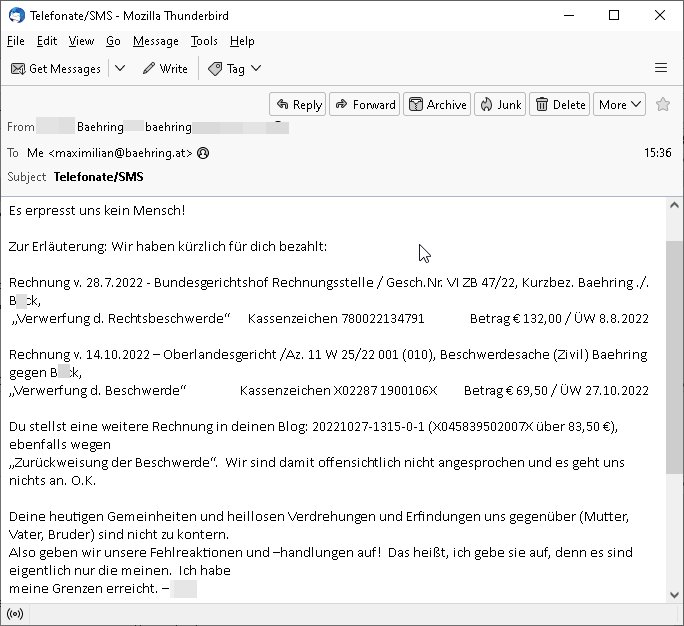
Task: Open the Help menu
Action: pos(242,41)
